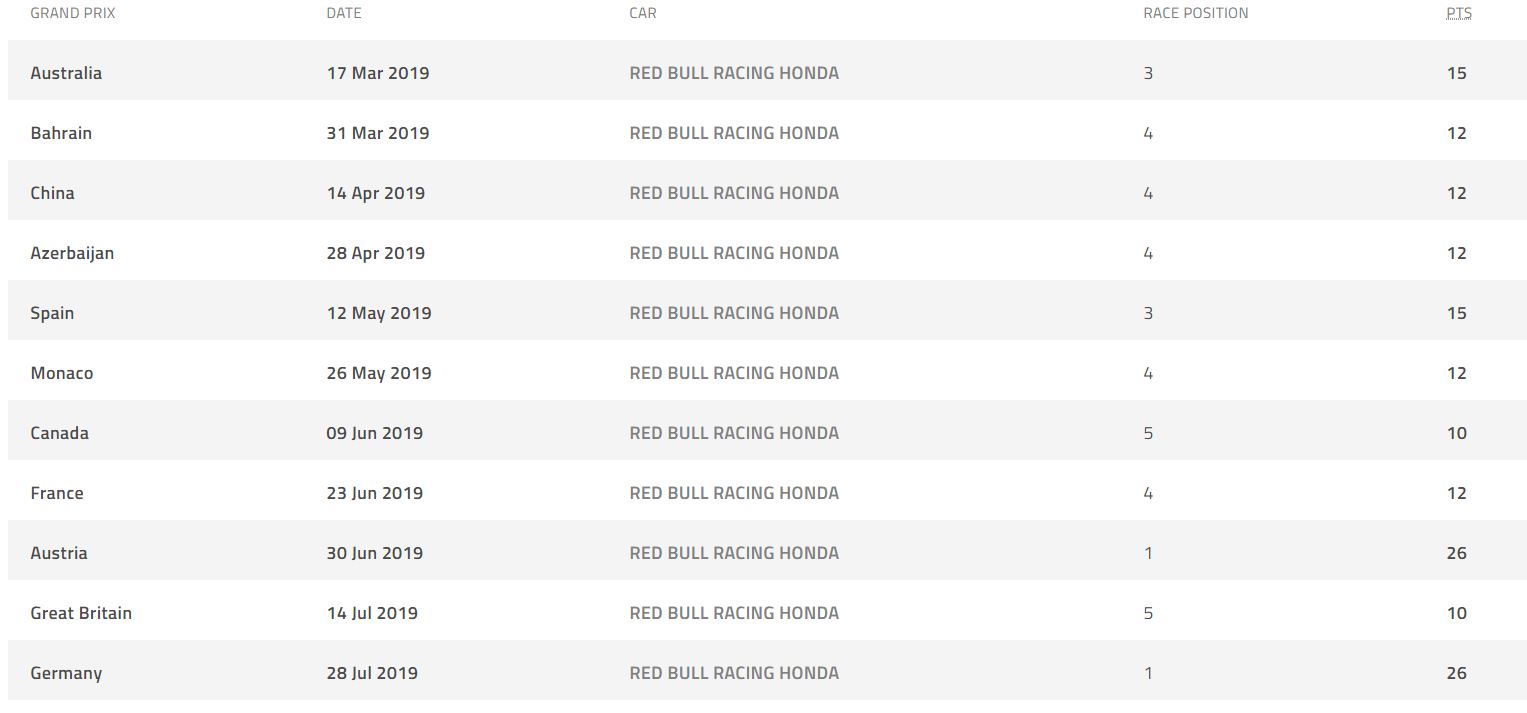Click the car name in the Australia row

pos(734,73)
